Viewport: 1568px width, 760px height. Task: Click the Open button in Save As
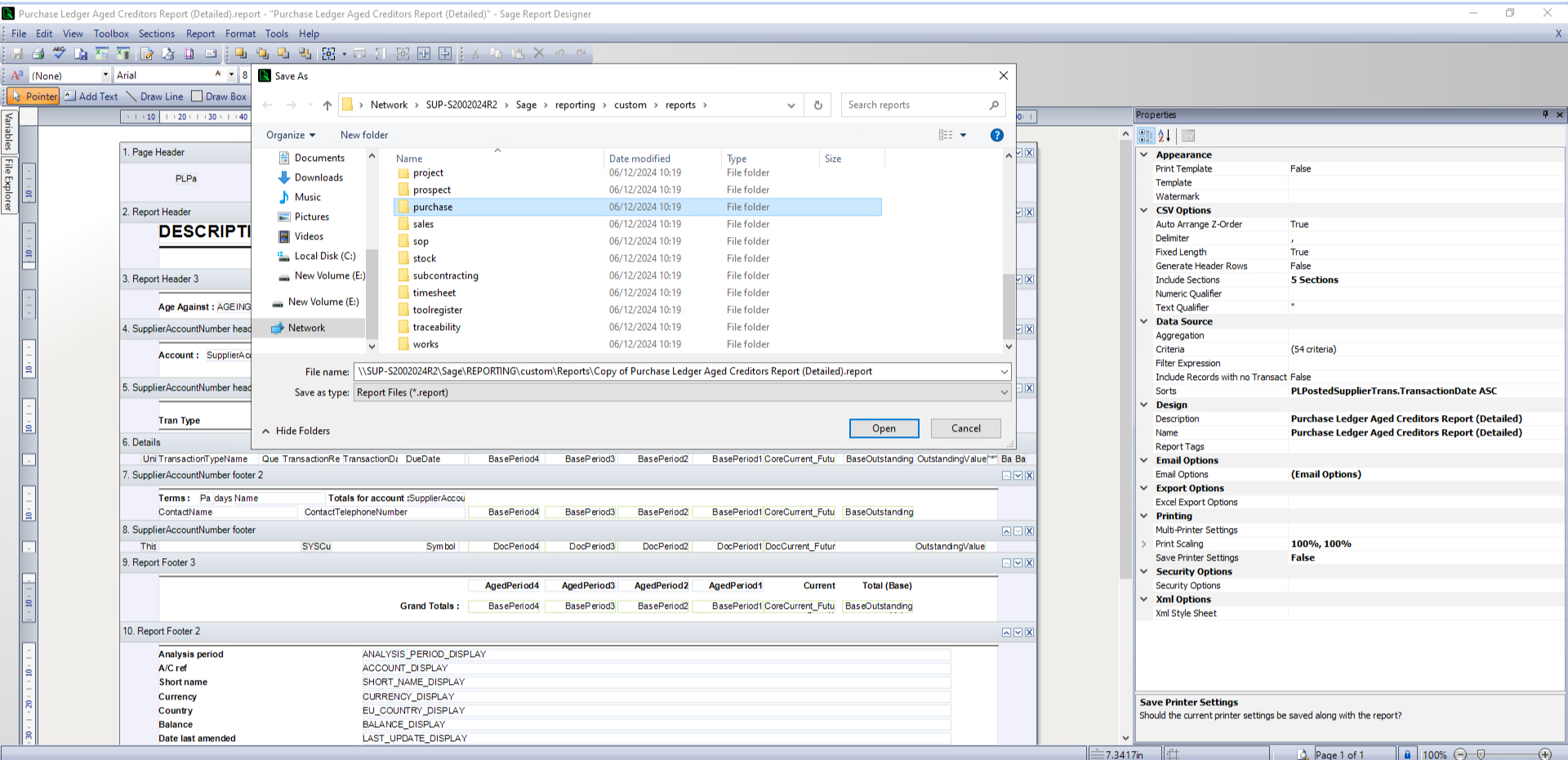pyautogui.click(x=884, y=428)
